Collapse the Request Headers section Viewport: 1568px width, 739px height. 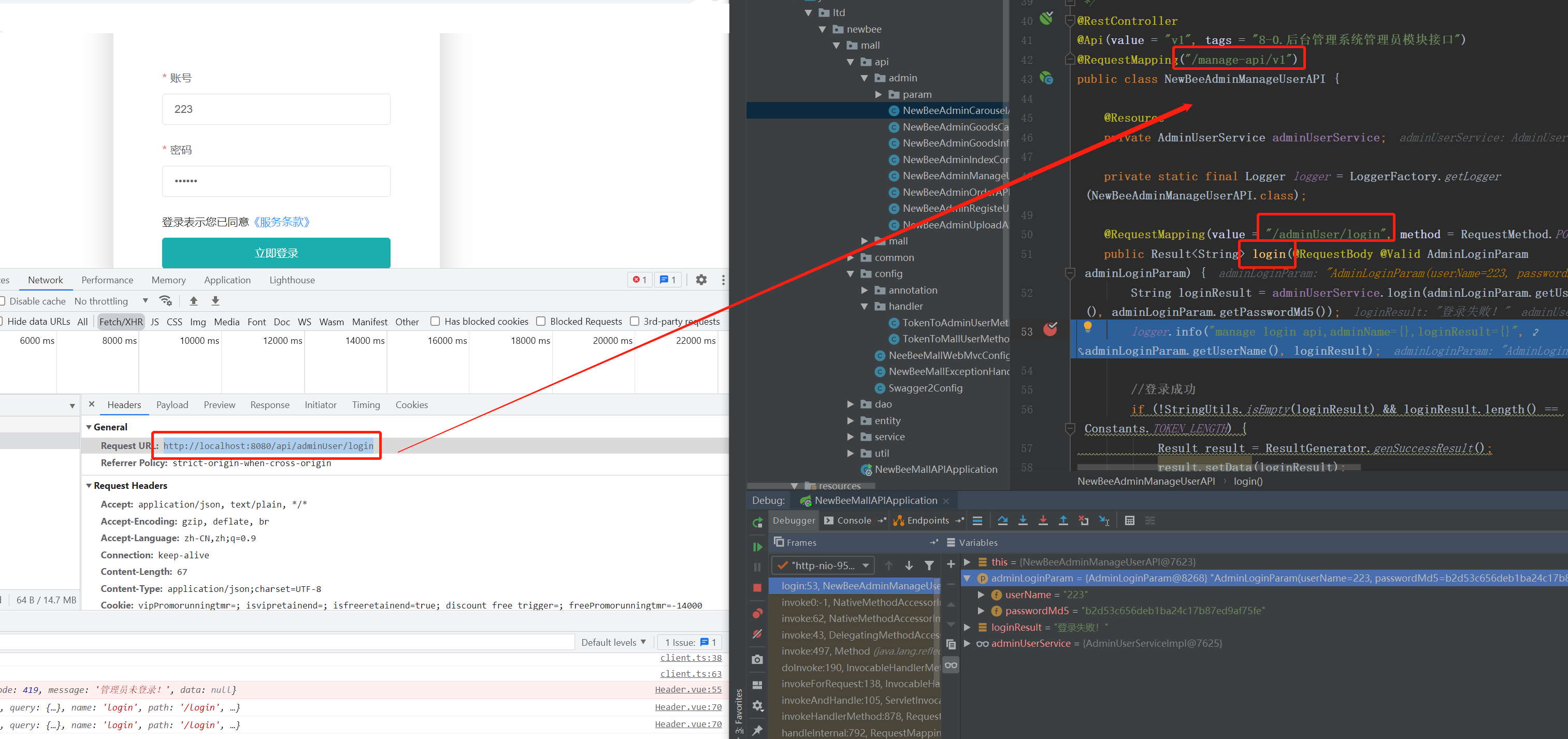click(x=90, y=485)
